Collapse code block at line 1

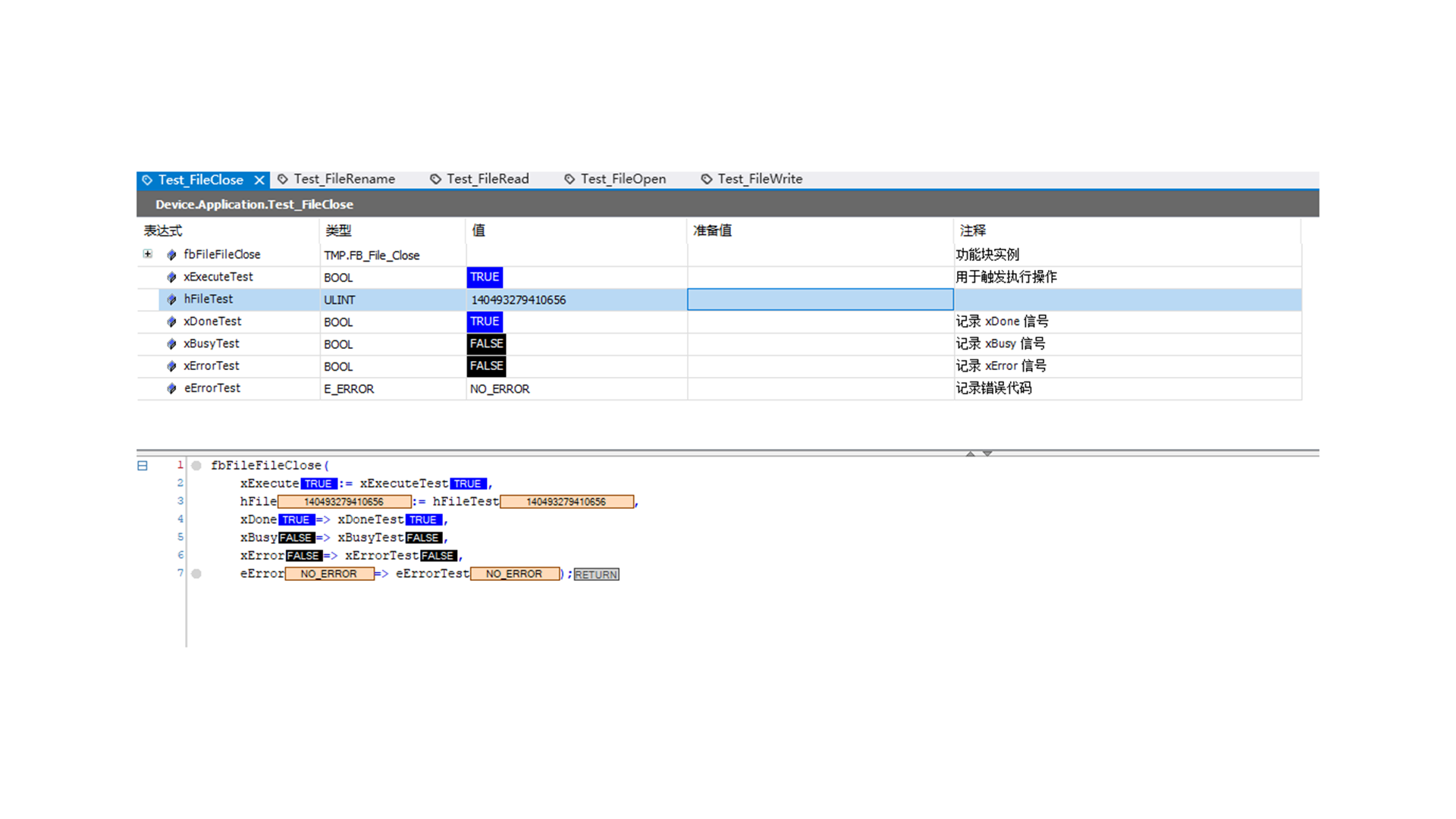coord(143,466)
